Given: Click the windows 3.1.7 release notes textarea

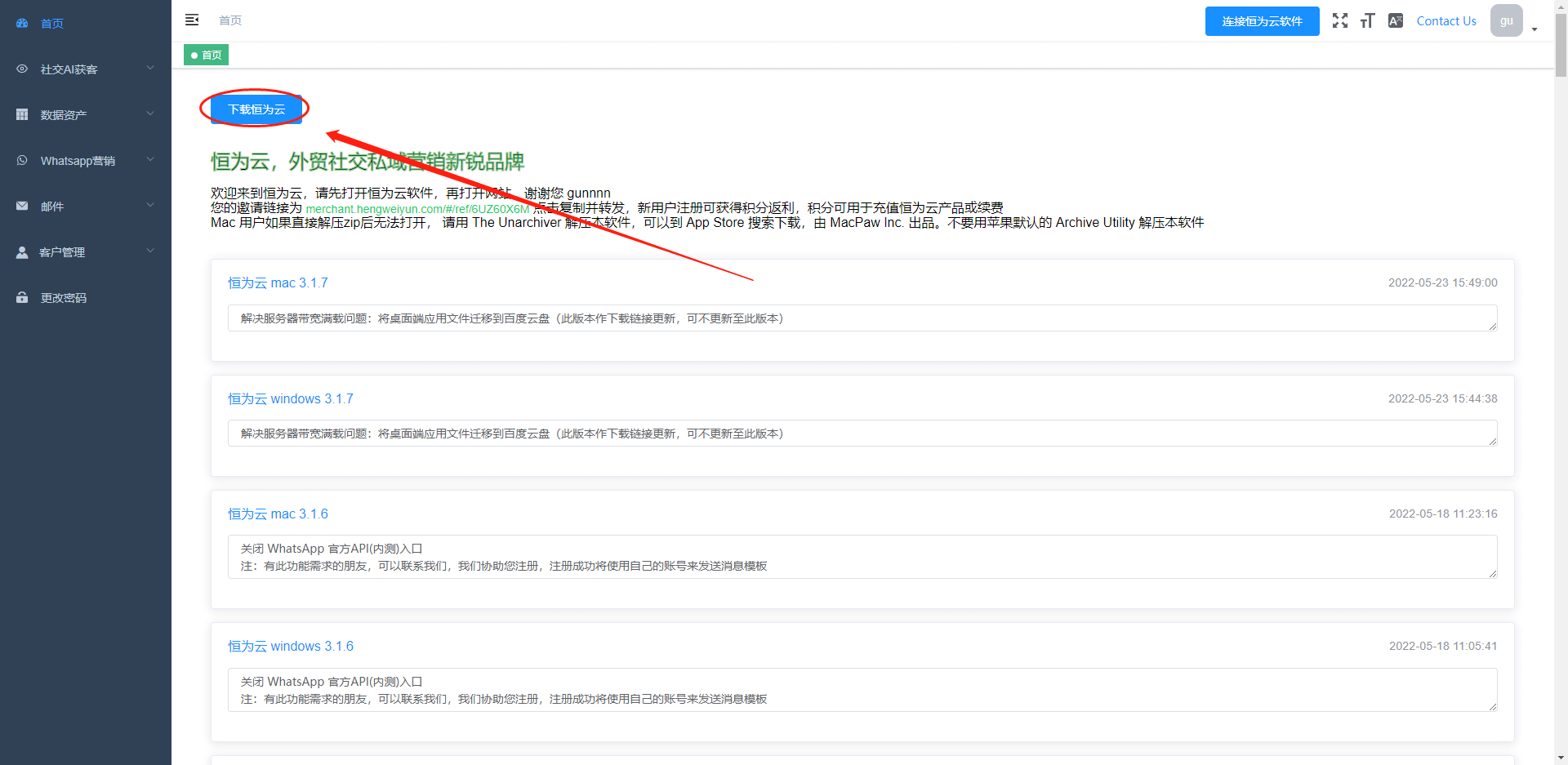Looking at the screenshot, I should [x=862, y=434].
